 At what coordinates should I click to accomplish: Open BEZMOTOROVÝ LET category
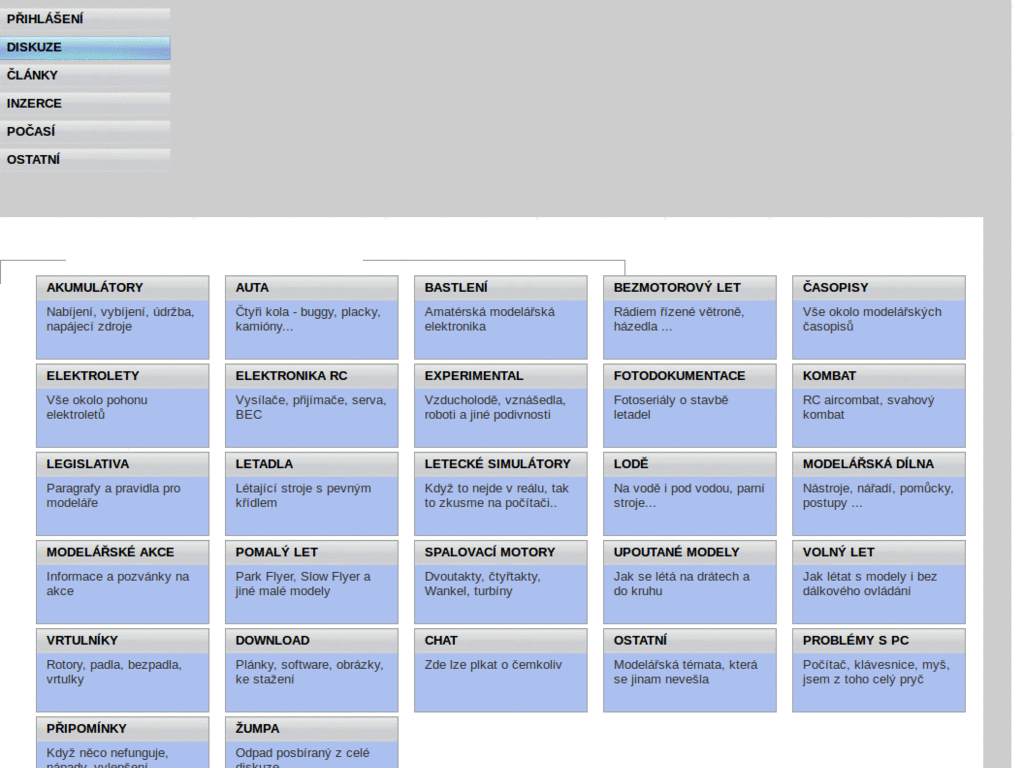coord(677,287)
